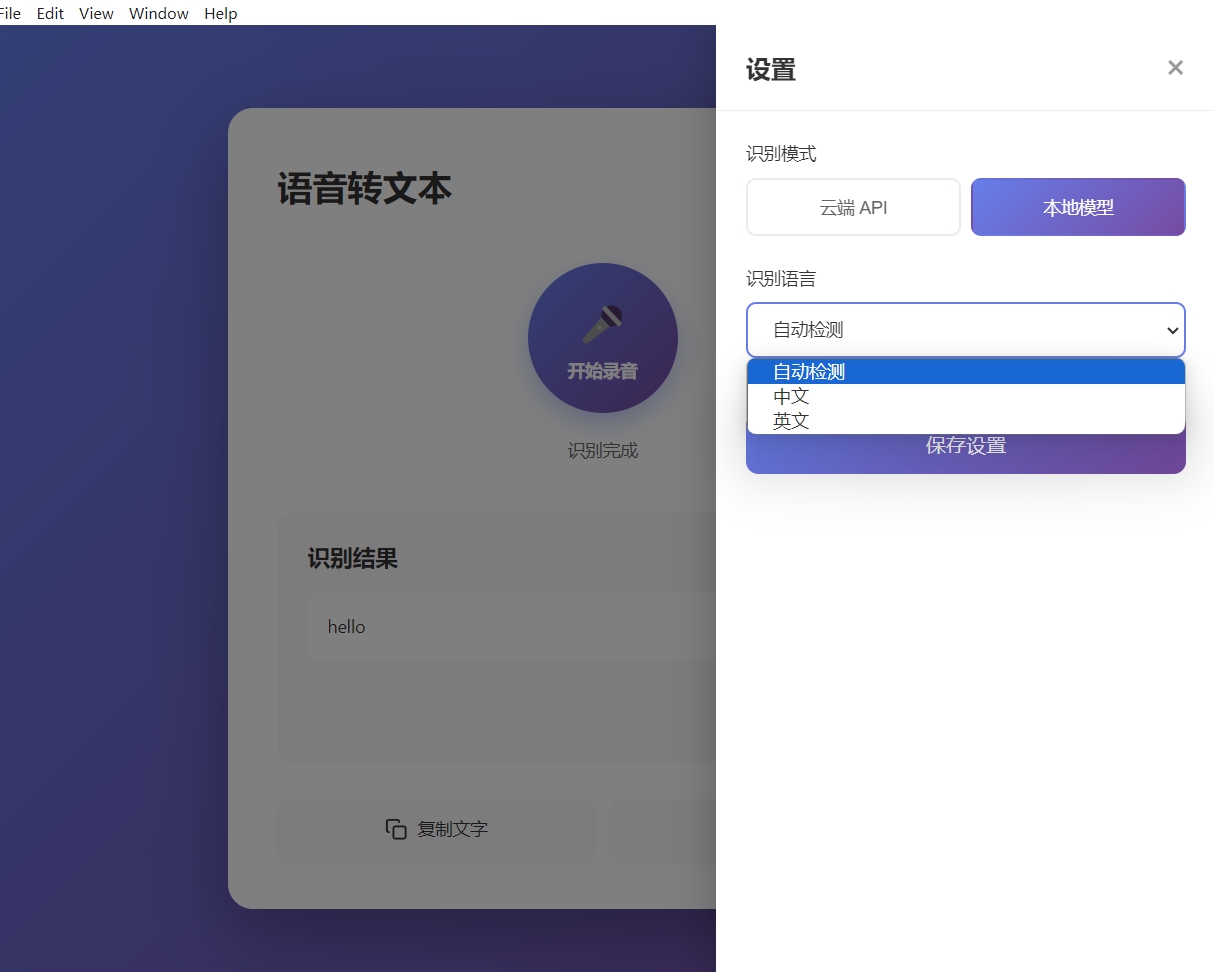Screen dimensions: 1214x972
Task: Open the View menu
Action: pyautogui.click(x=95, y=13)
